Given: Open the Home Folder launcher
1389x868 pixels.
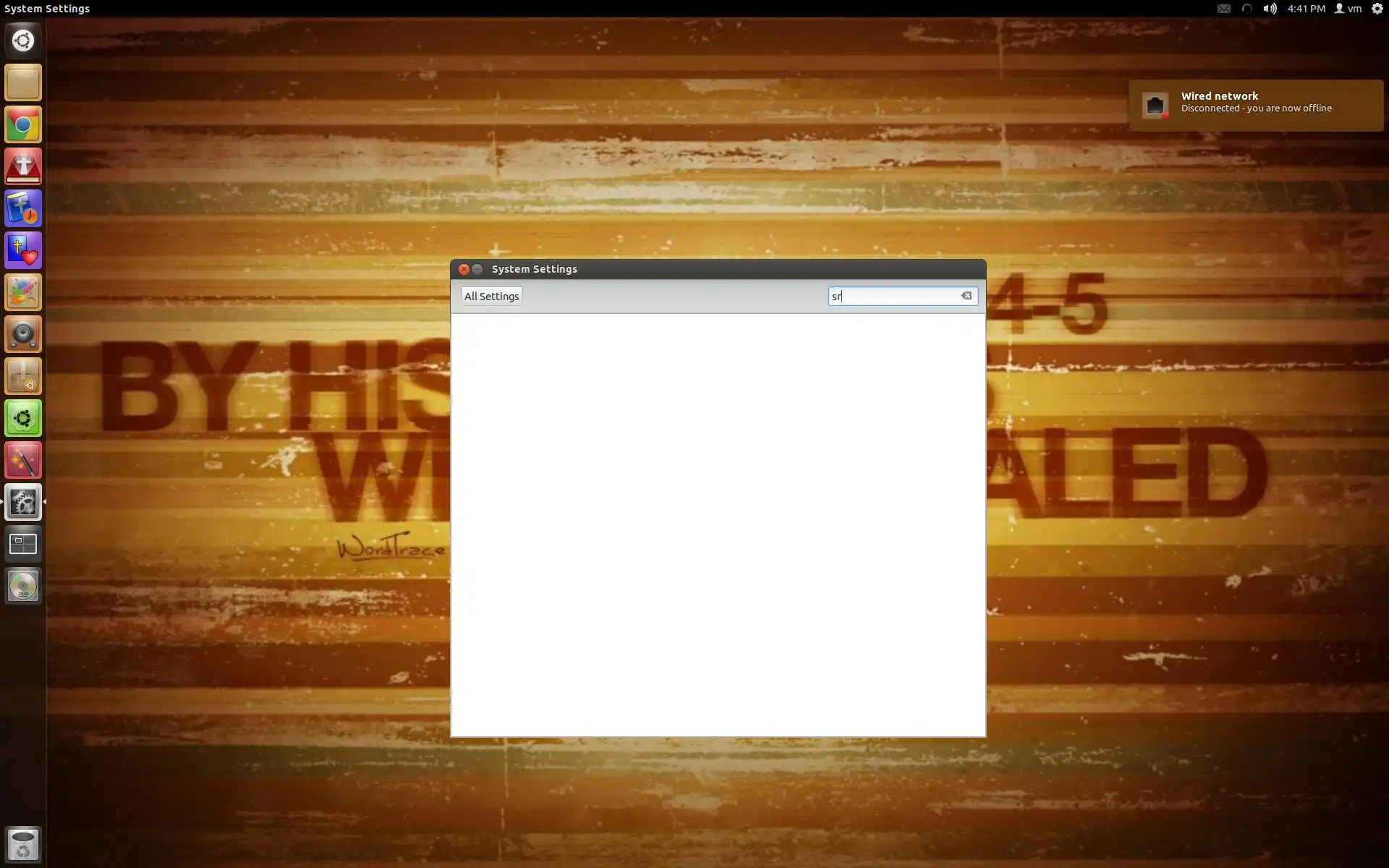Looking at the screenshot, I should (23, 82).
